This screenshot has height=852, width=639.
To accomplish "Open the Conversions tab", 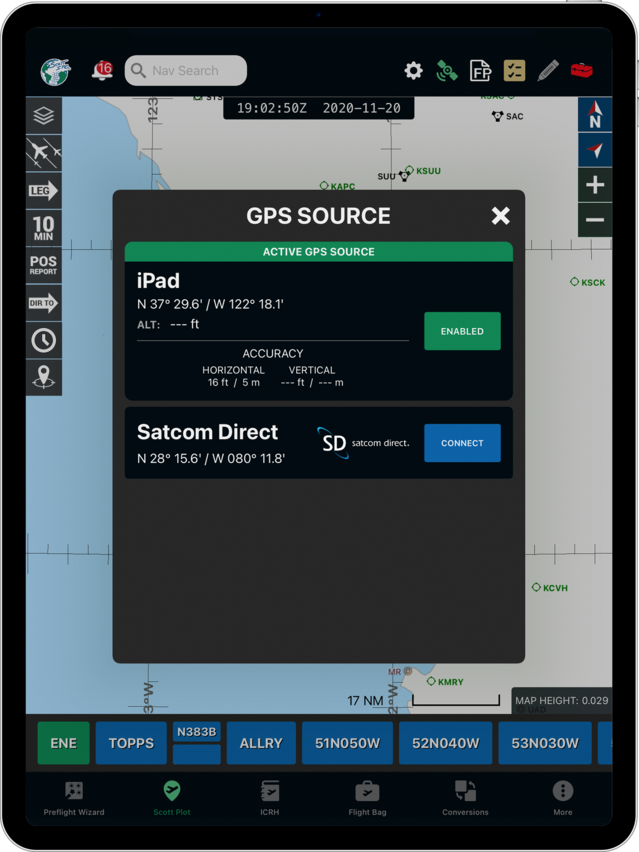I will click(465, 797).
